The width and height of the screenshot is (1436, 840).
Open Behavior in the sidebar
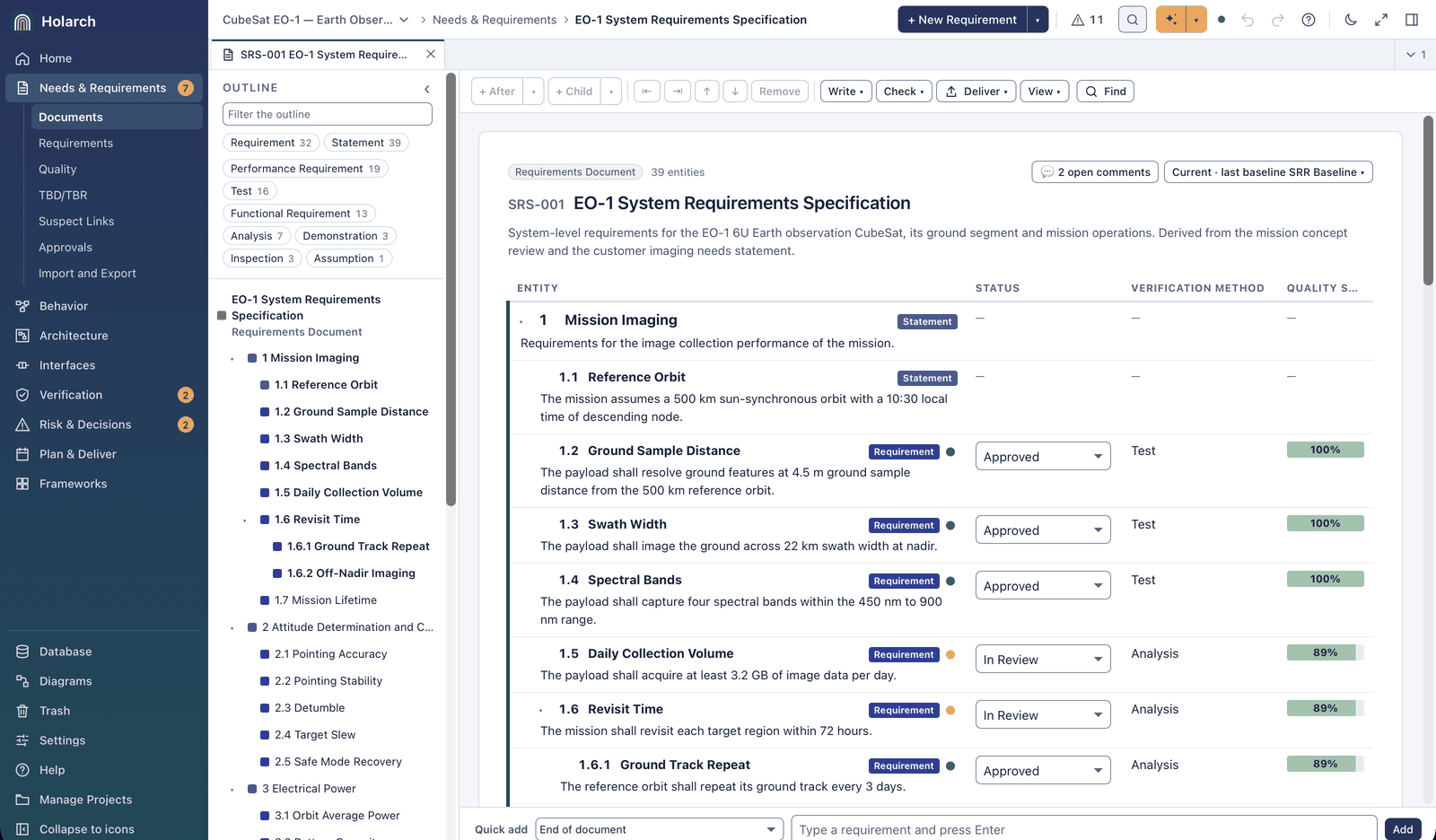104,306
